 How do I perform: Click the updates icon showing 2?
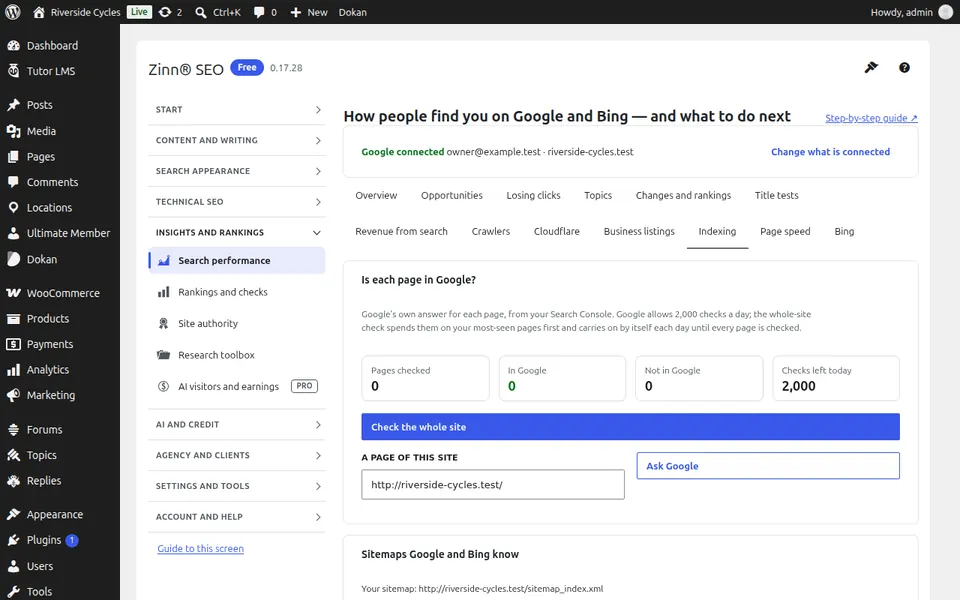(165, 12)
